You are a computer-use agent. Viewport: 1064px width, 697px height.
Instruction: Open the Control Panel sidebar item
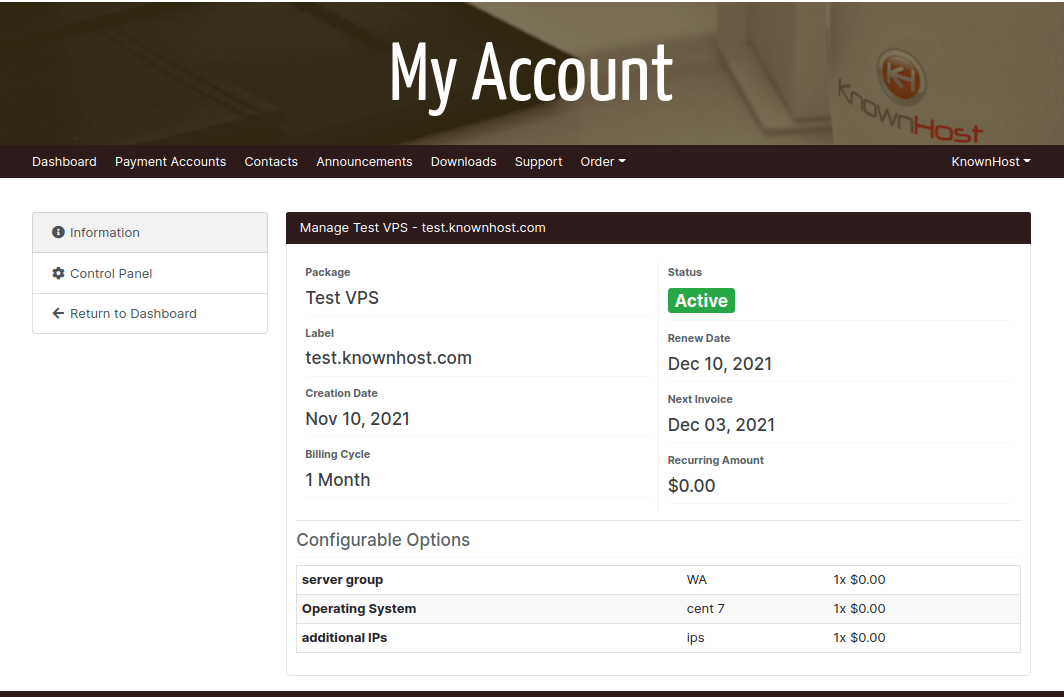coord(150,273)
